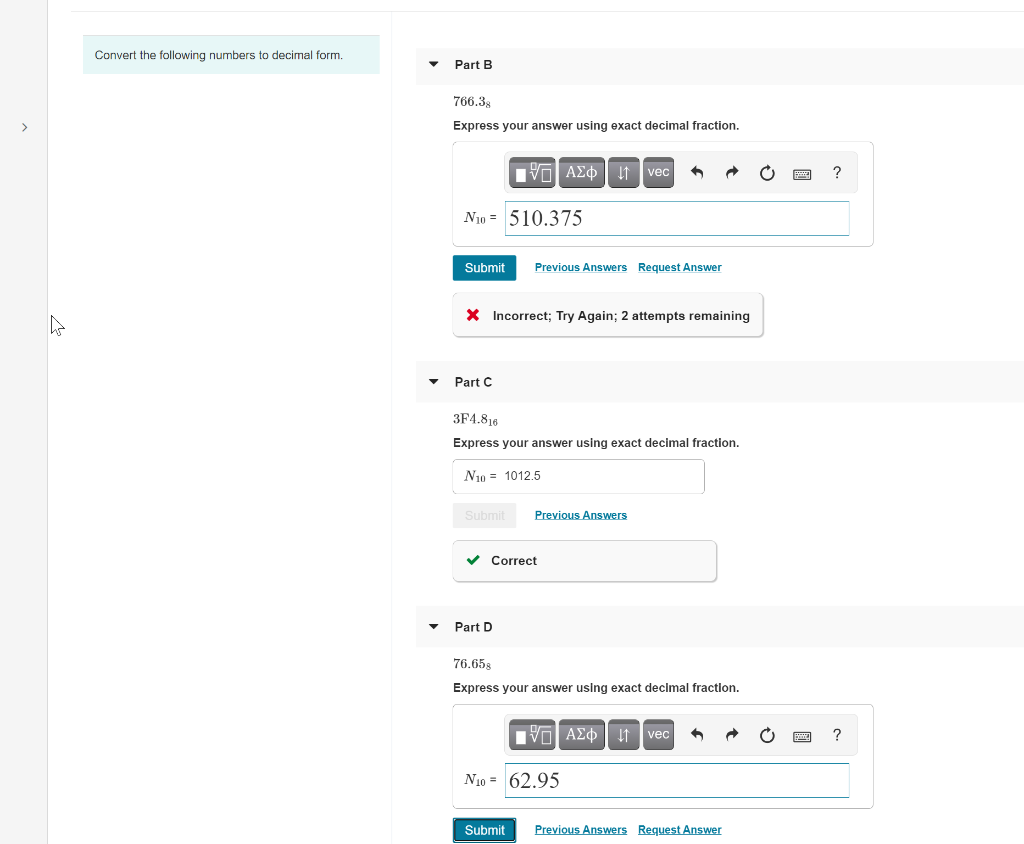Click Request Answer for Part D
The image size is (1024, 844).
679,829
